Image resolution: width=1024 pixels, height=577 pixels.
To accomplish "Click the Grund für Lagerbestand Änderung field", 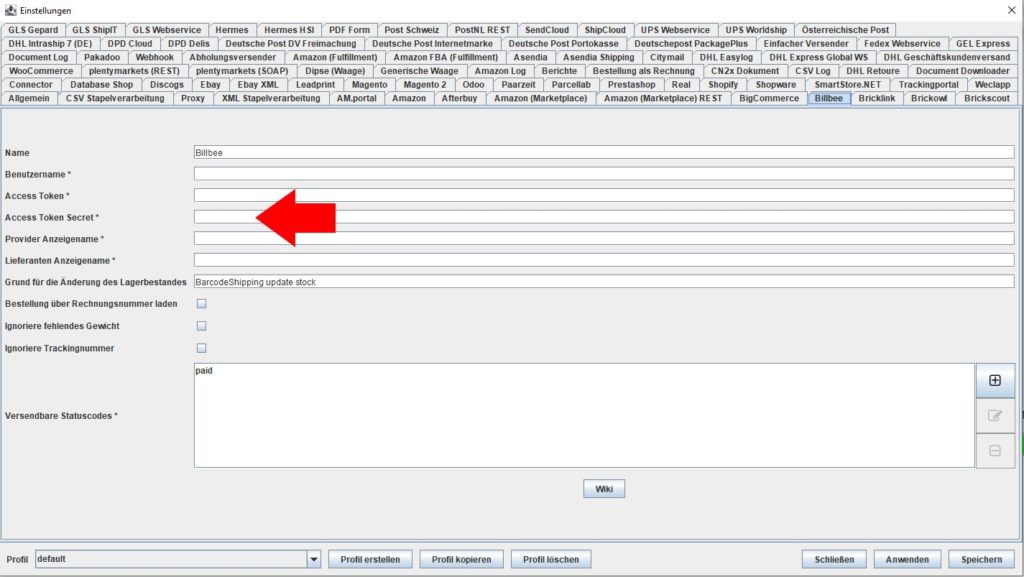I will click(604, 282).
